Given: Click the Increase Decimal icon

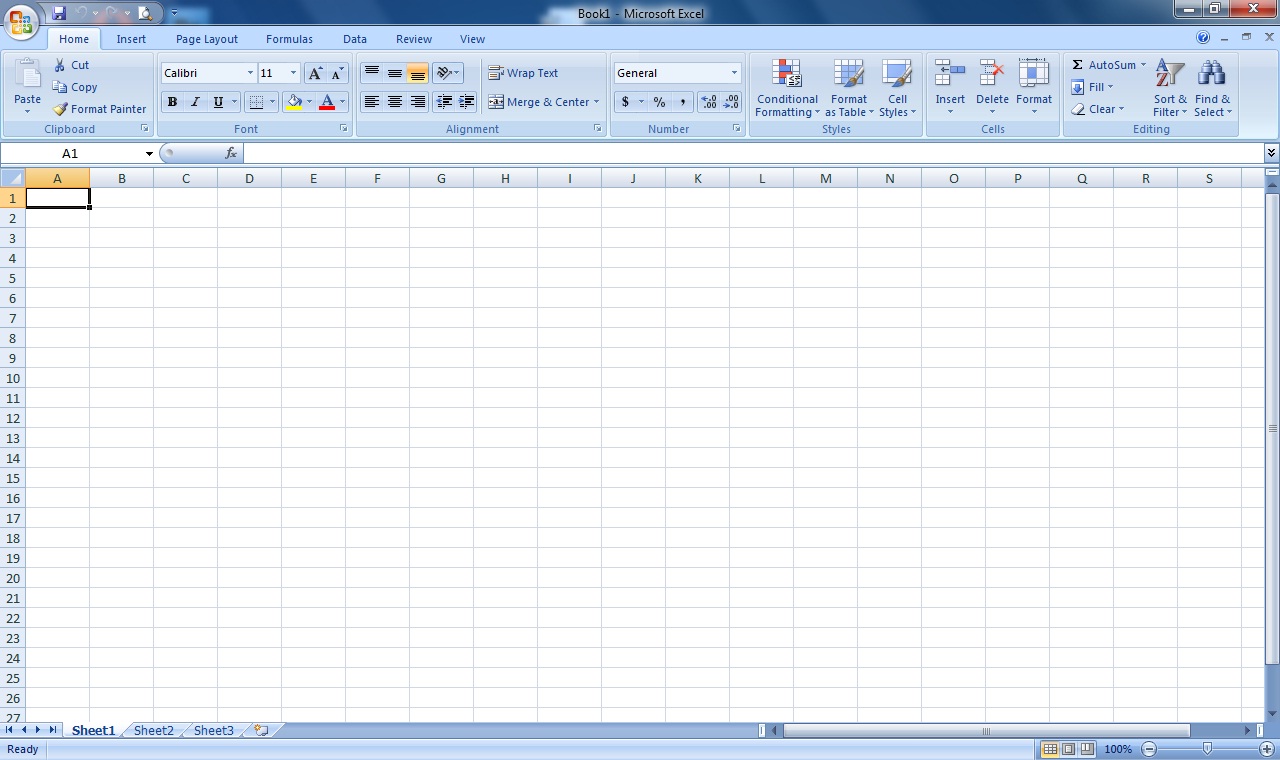Looking at the screenshot, I should point(709,102).
